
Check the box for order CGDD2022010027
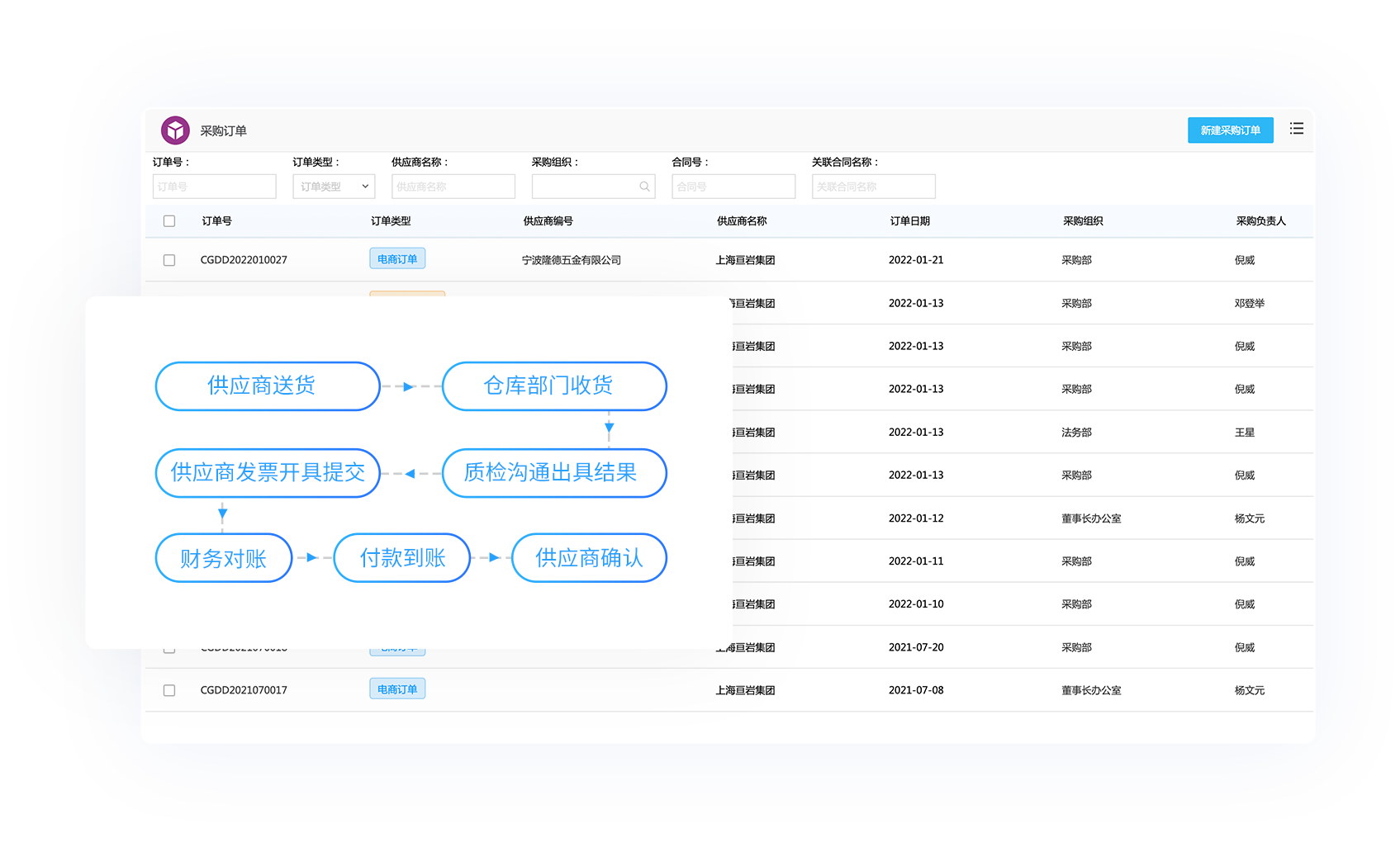tap(169, 260)
